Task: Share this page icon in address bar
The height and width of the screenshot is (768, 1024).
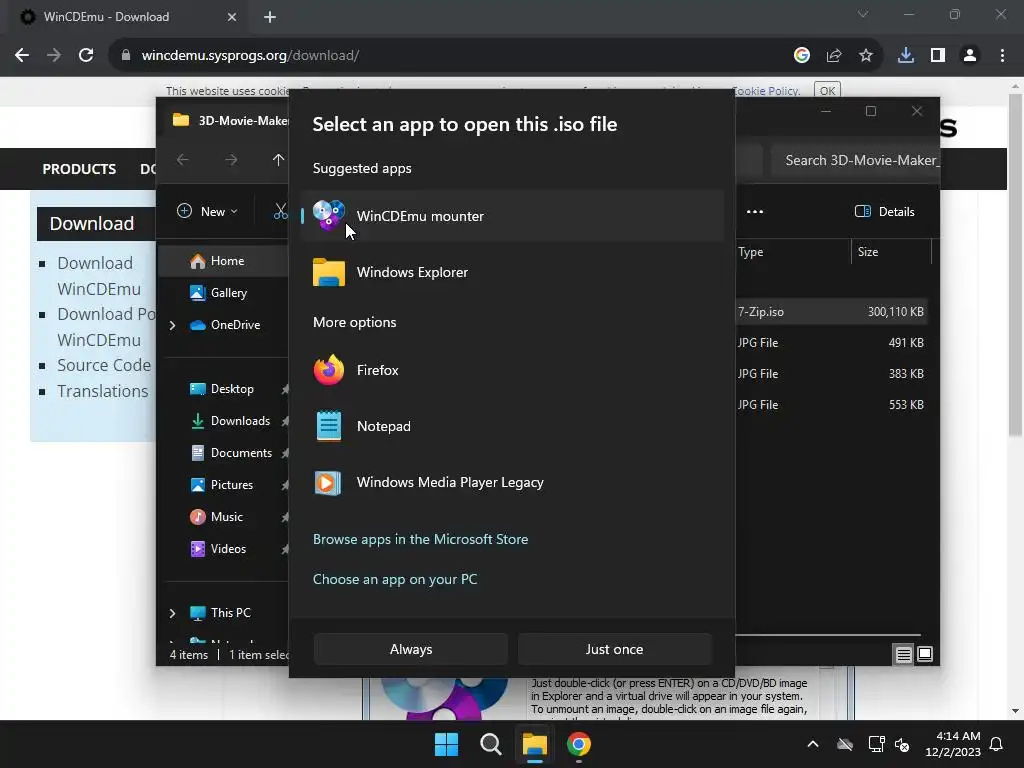Action: 833,56
